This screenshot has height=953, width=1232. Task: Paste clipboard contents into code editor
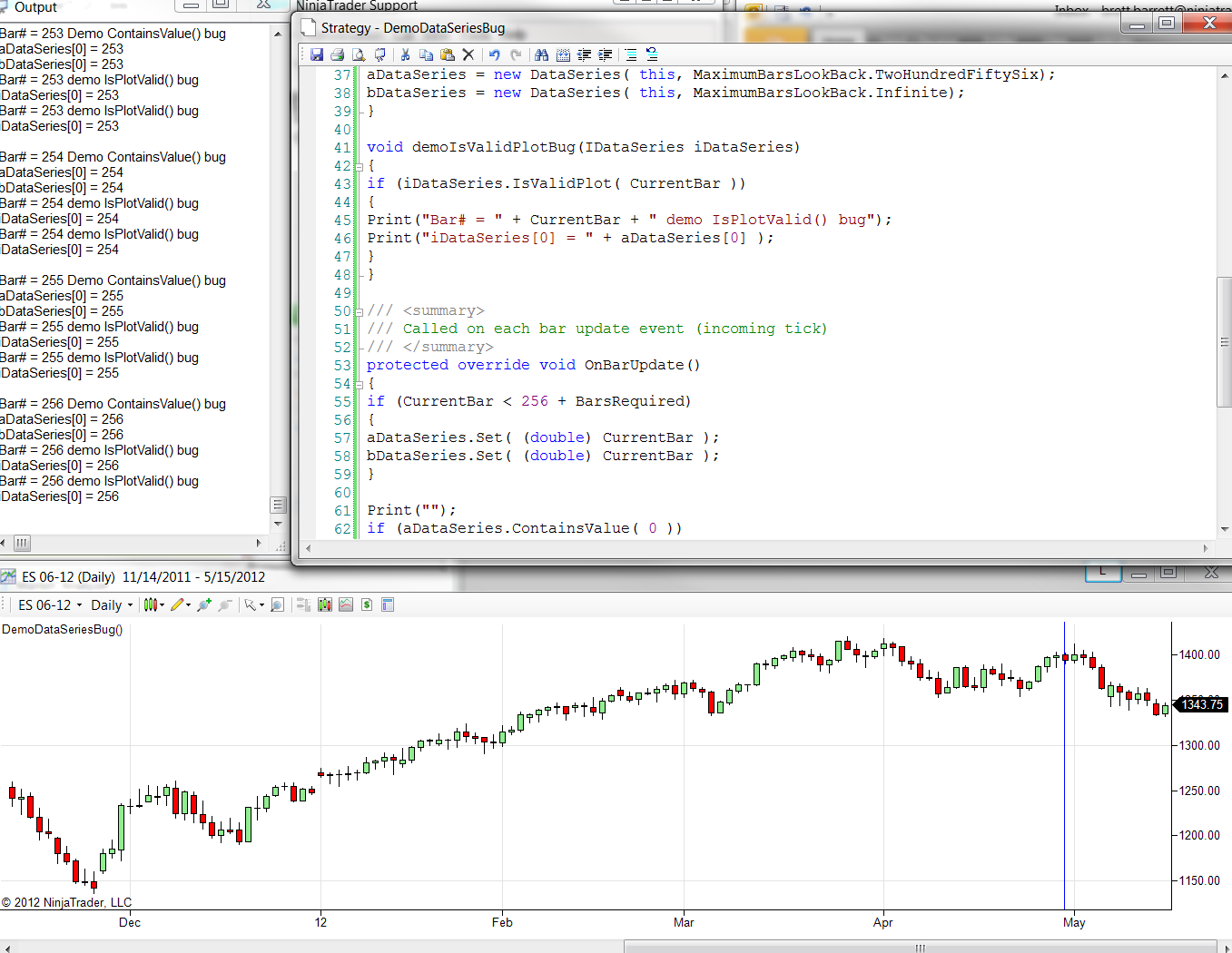(x=447, y=55)
